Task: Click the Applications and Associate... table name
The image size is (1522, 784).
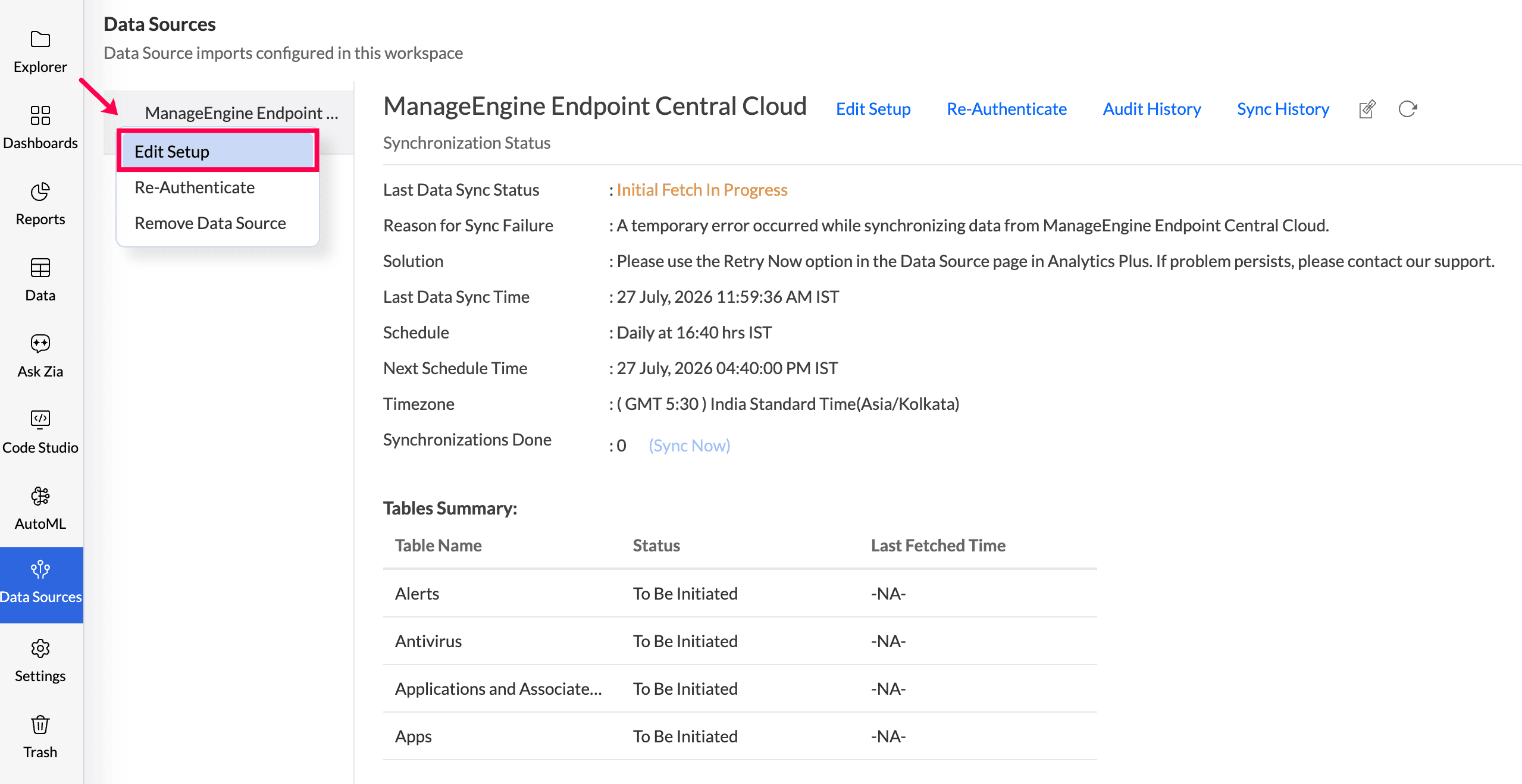Action: [499, 689]
